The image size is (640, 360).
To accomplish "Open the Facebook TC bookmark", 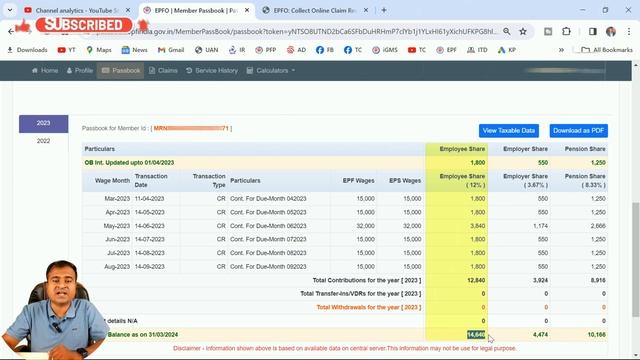I will 353,50.
